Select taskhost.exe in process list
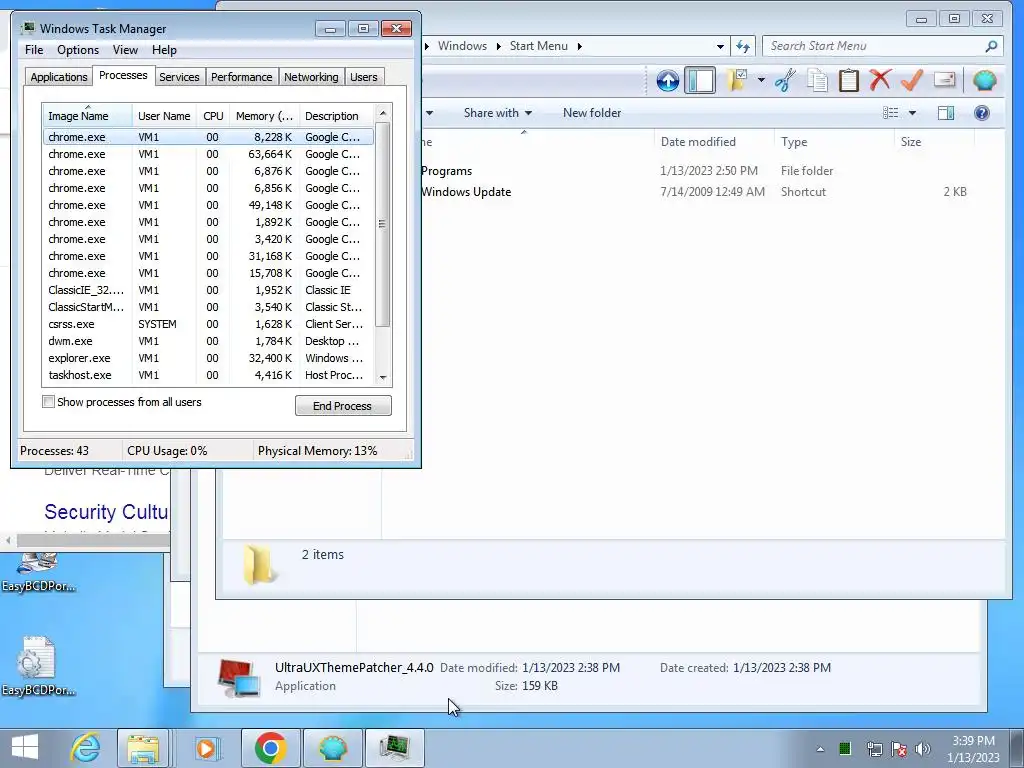The height and width of the screenshot is (768, 1024). coord(208,375)
